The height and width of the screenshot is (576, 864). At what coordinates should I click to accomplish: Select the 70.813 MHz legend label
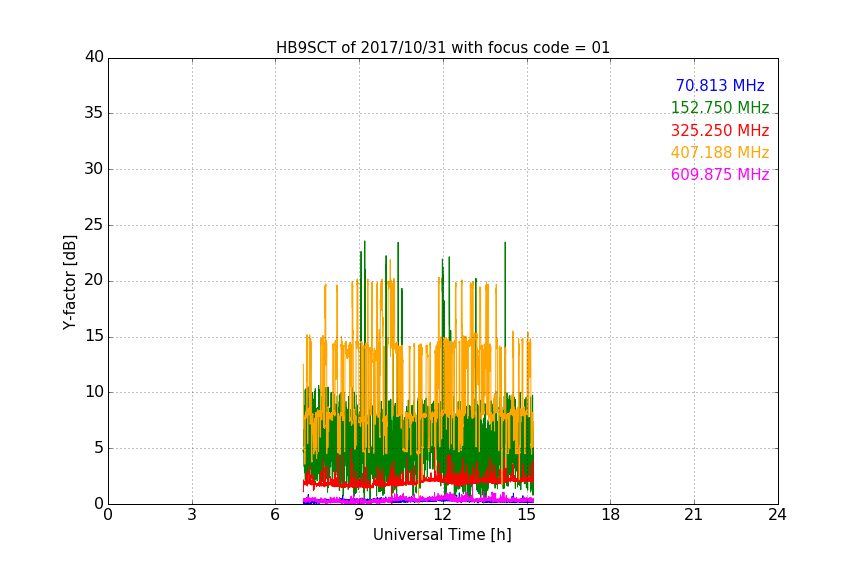[720, 85]
